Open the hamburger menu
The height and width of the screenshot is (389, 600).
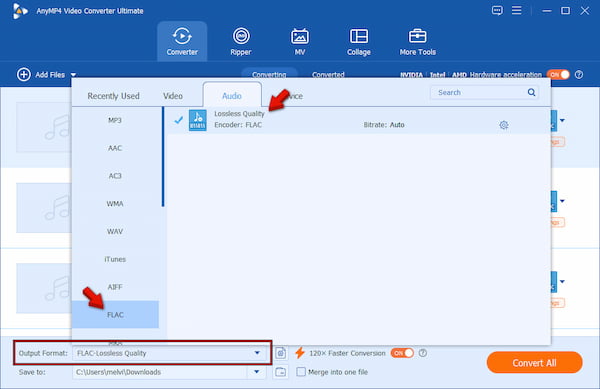[x=517, y=10]
